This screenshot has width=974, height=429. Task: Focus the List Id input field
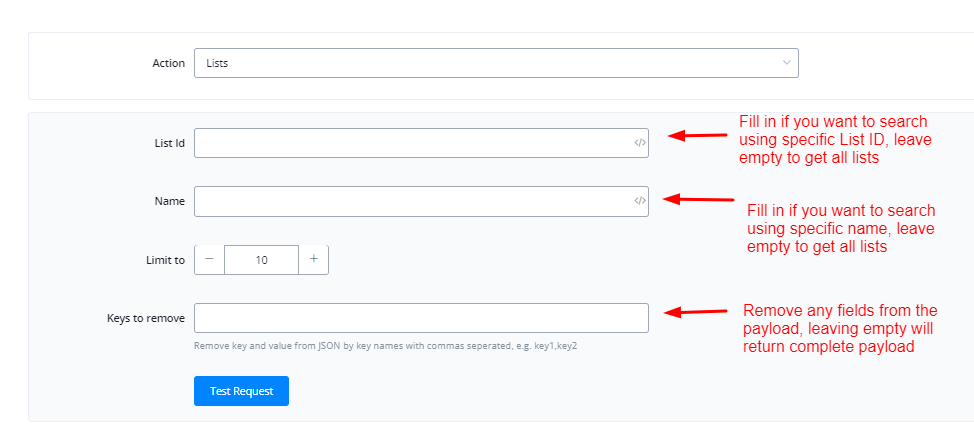412,143
